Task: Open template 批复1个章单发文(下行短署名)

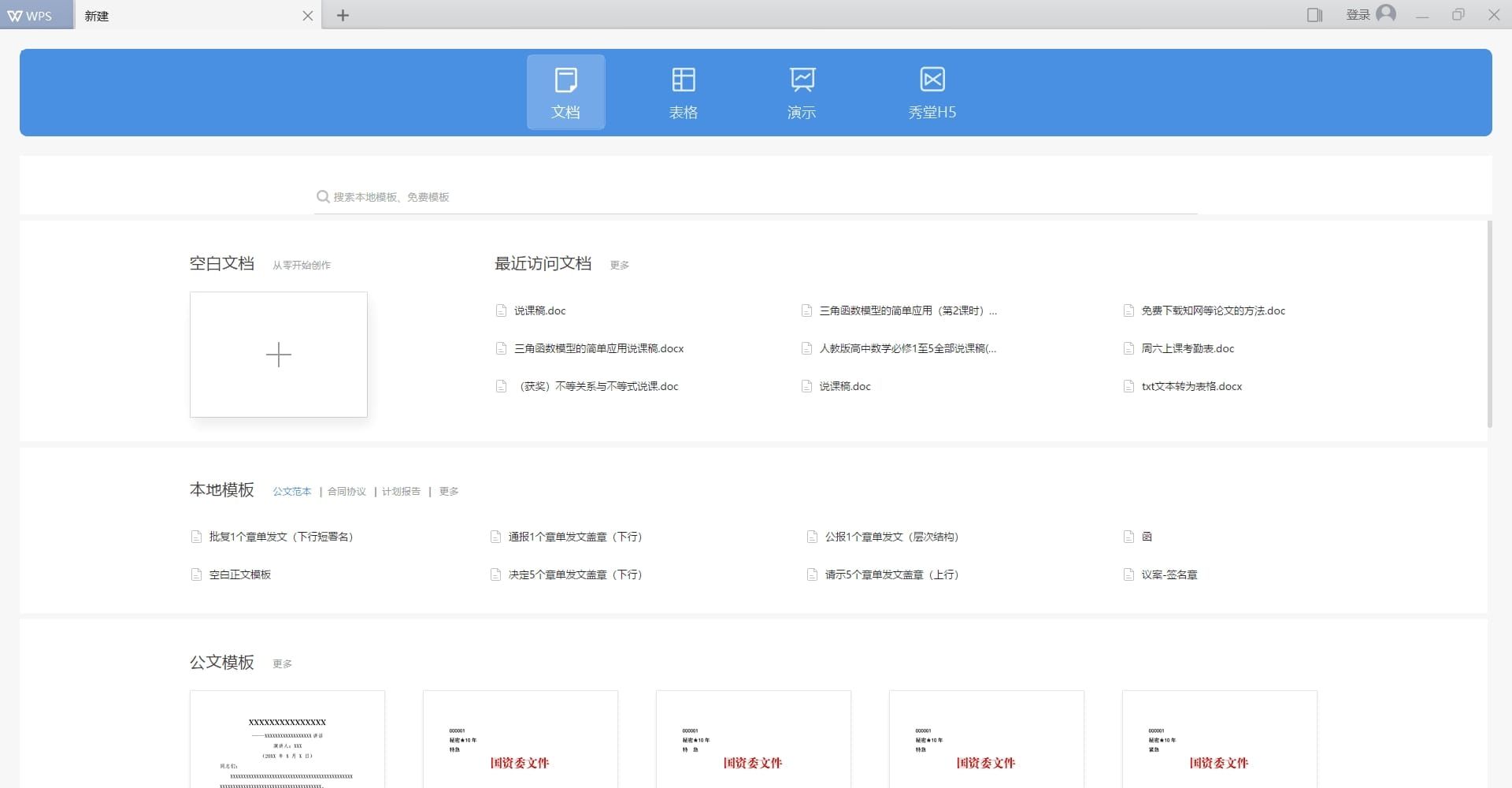Action: pos(281,537)
